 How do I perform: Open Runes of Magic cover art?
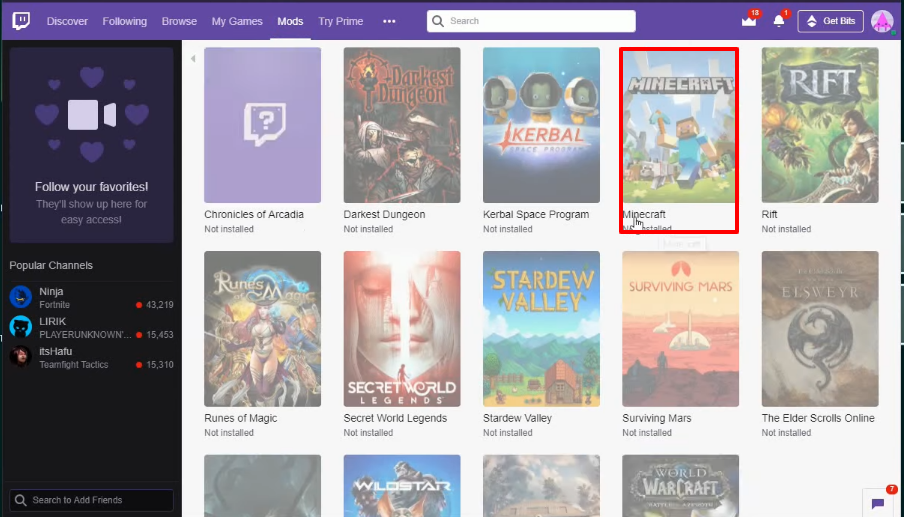click(x=262, y=329)
